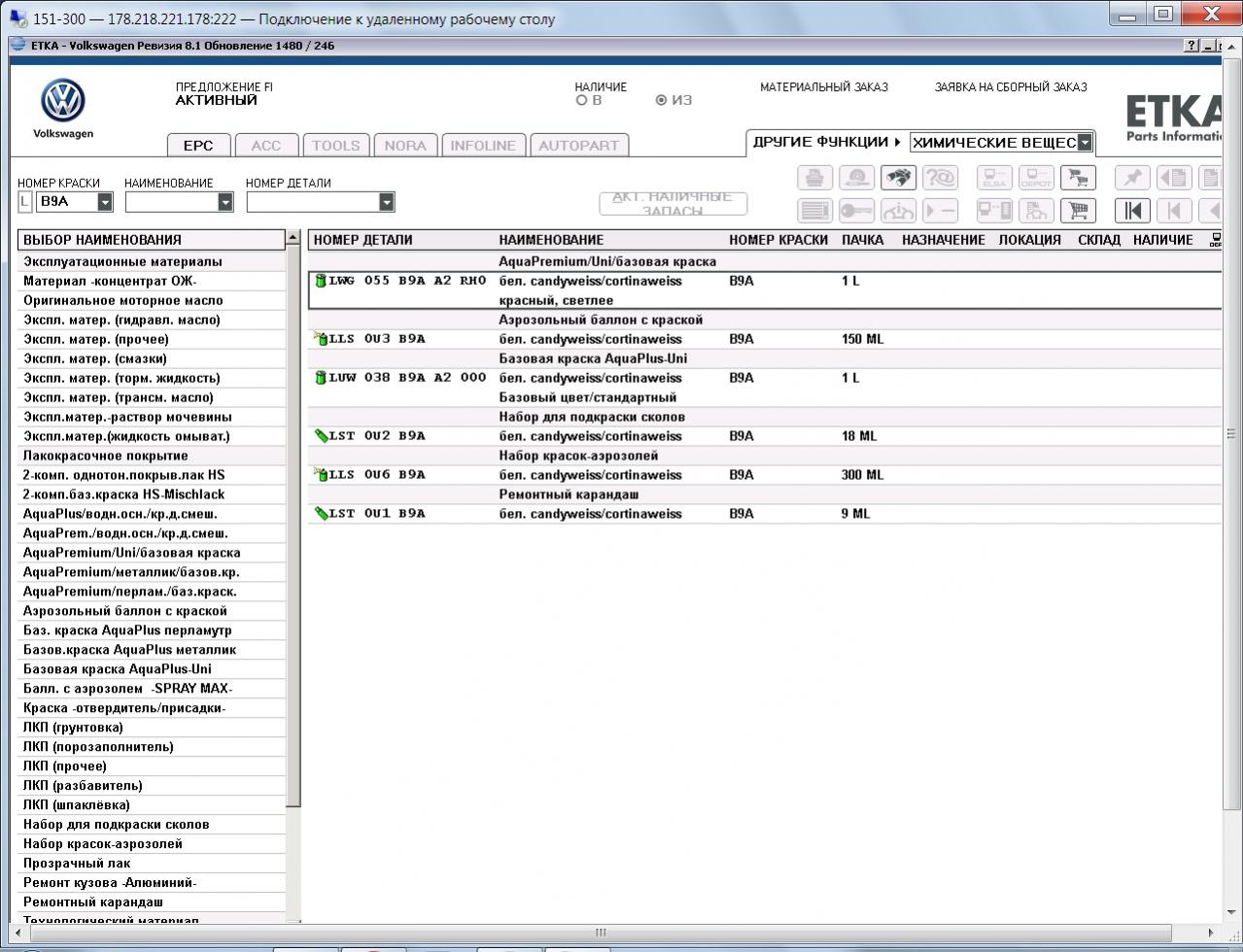
Task: Click the left list vertical scrollbar thumb
Action: (293, 525)
